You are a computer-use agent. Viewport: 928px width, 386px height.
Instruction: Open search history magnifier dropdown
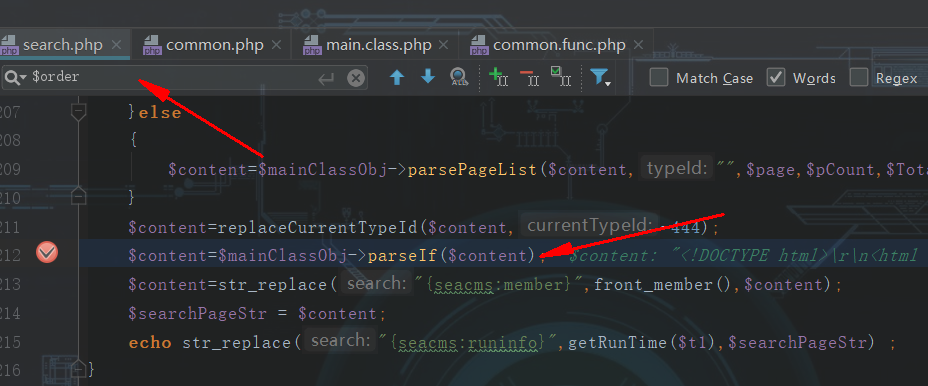point(15,78)
